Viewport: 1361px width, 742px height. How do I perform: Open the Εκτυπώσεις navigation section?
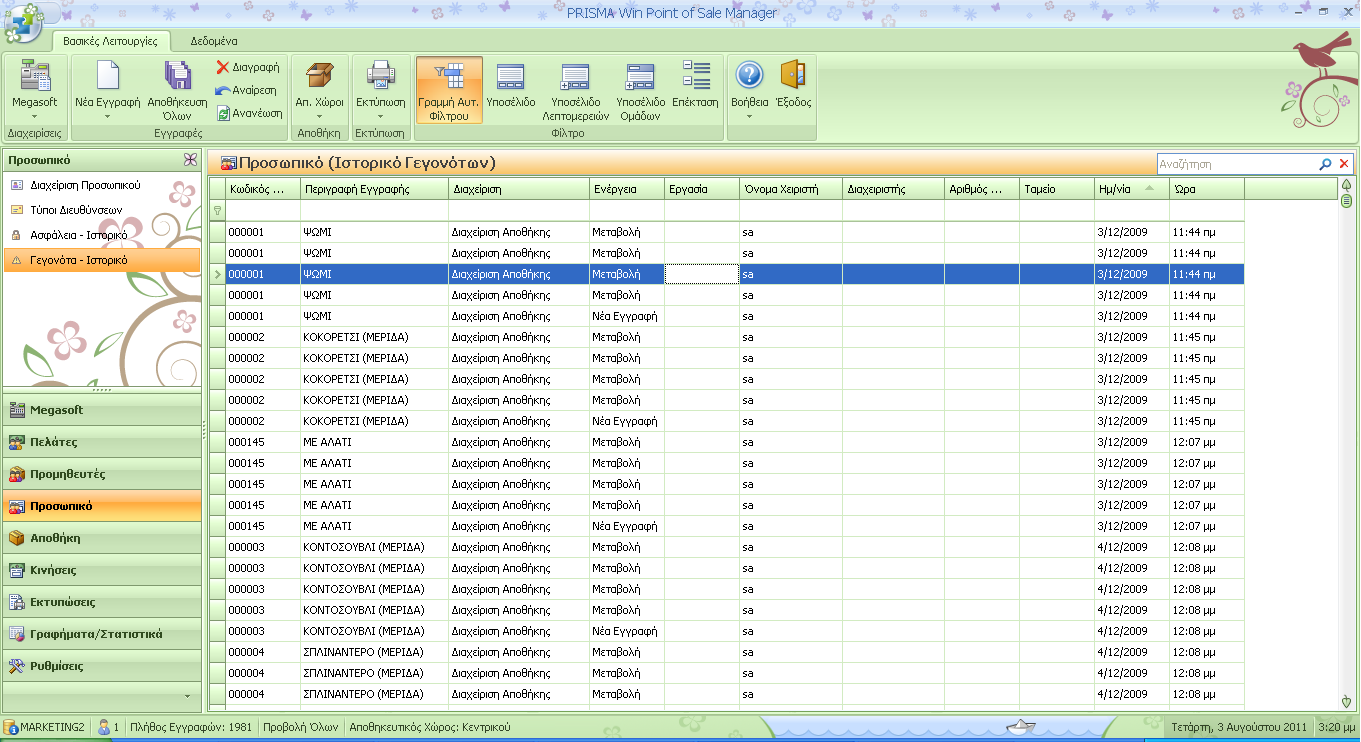click(x=102, y=602)
